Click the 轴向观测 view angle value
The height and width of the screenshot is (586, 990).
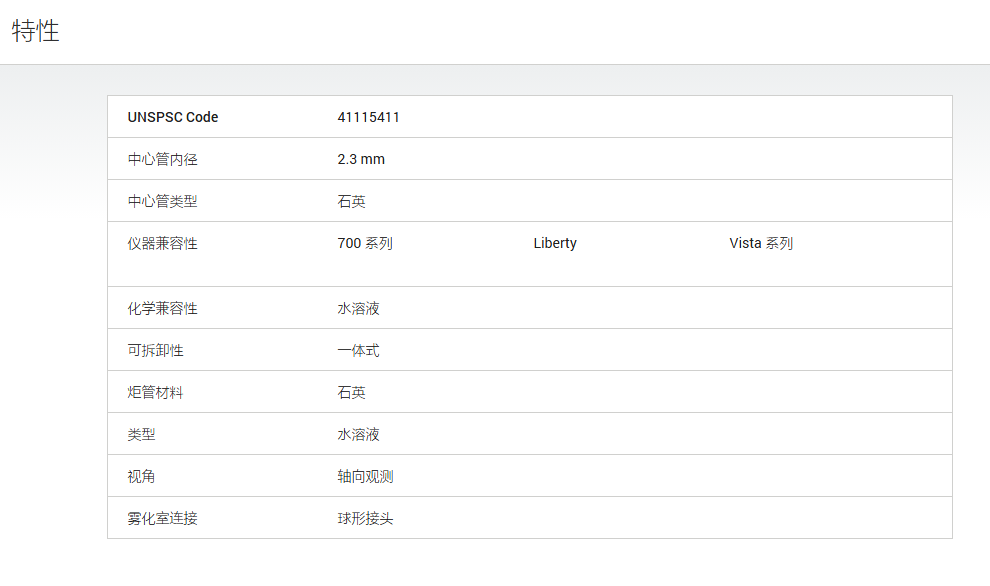(365, 477)
